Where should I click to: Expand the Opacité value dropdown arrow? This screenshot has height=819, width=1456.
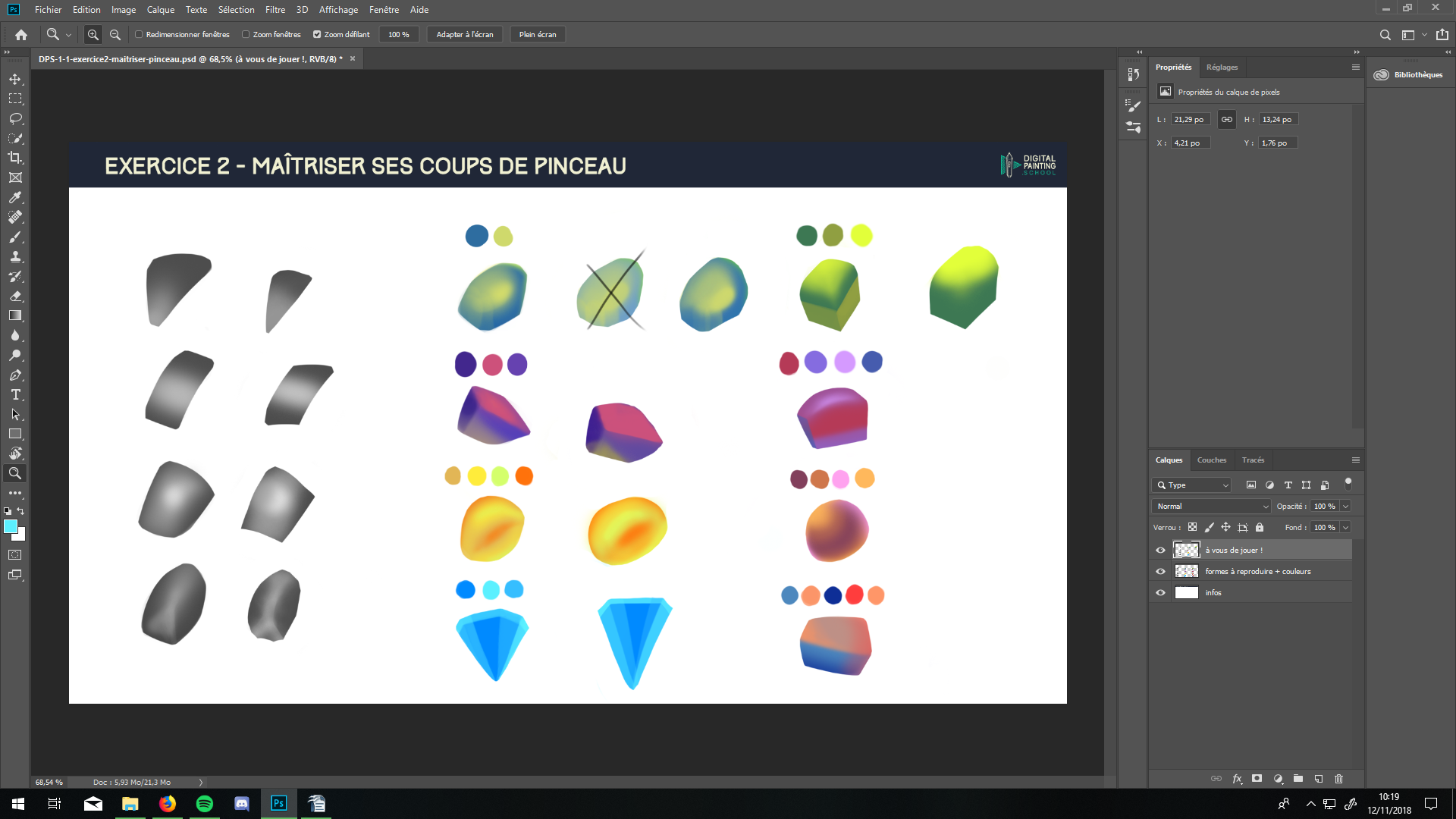(1346, 507)
